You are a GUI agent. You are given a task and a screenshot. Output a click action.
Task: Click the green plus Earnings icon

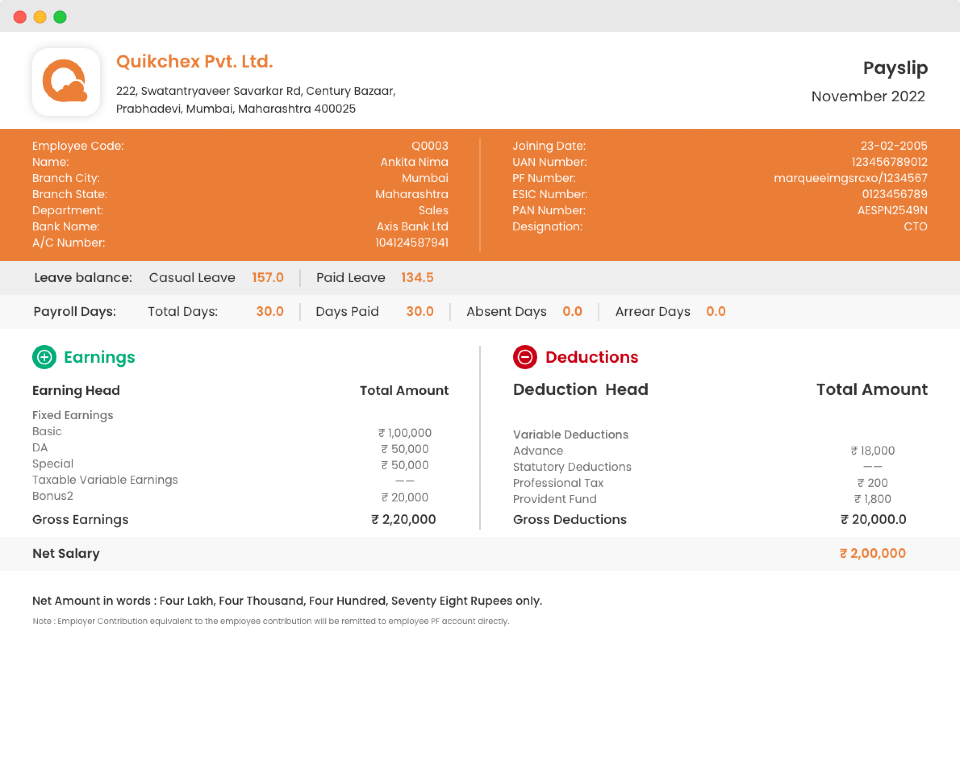[x=44, y=357]
